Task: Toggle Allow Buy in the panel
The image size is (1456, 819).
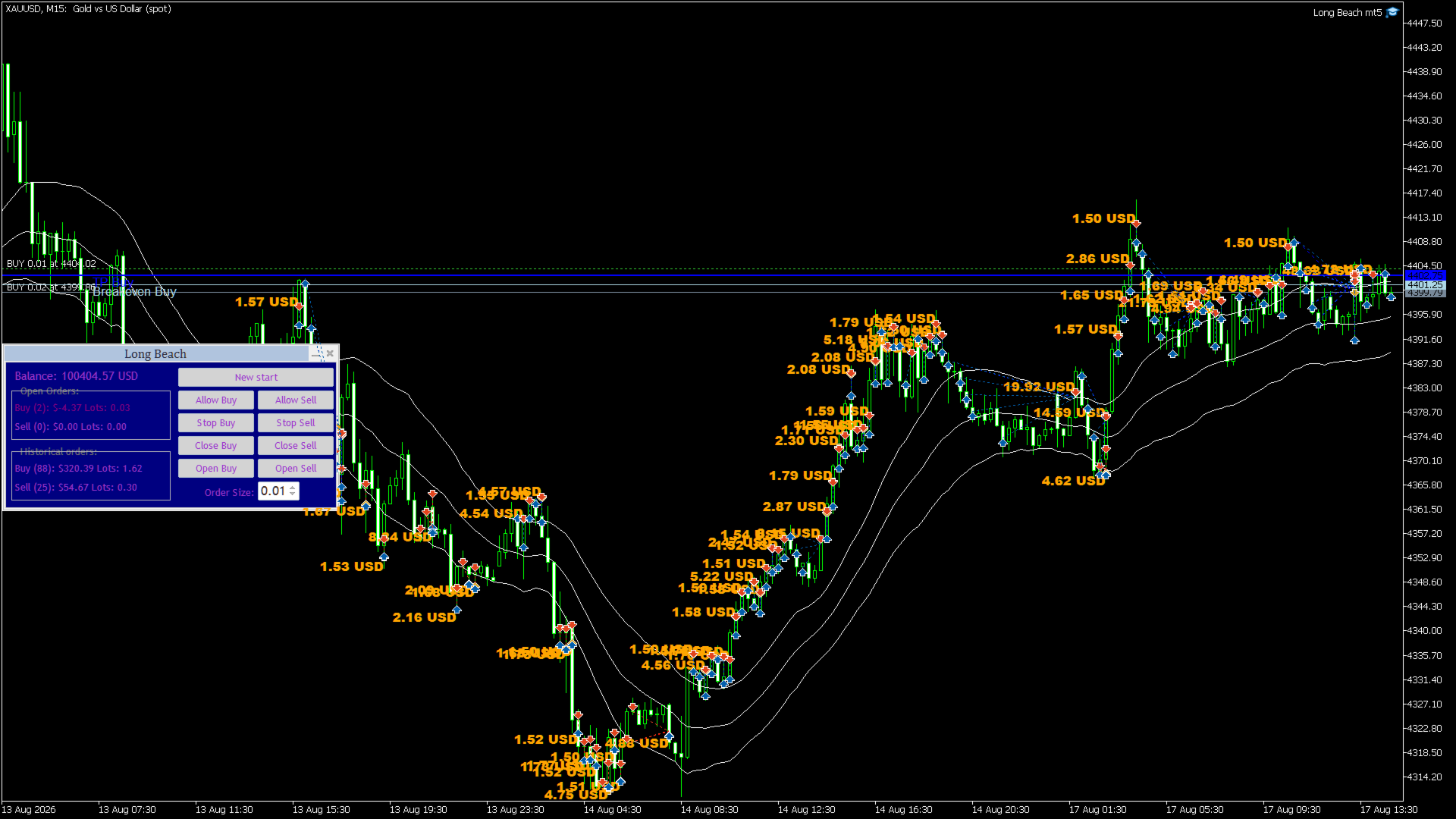Action: [x=216, y=400]
